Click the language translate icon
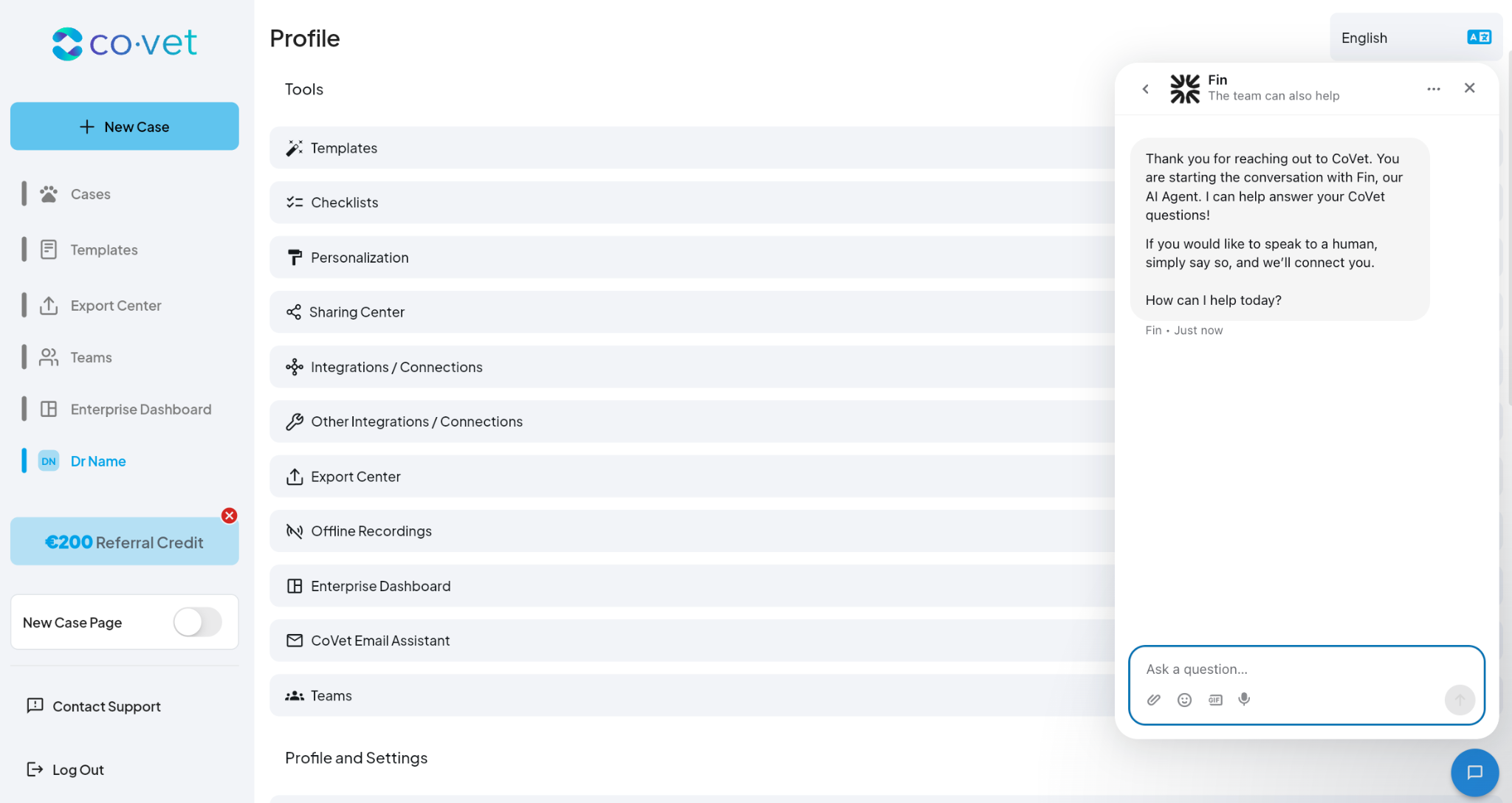The image size is (1512, 803). pos(1479,37)
